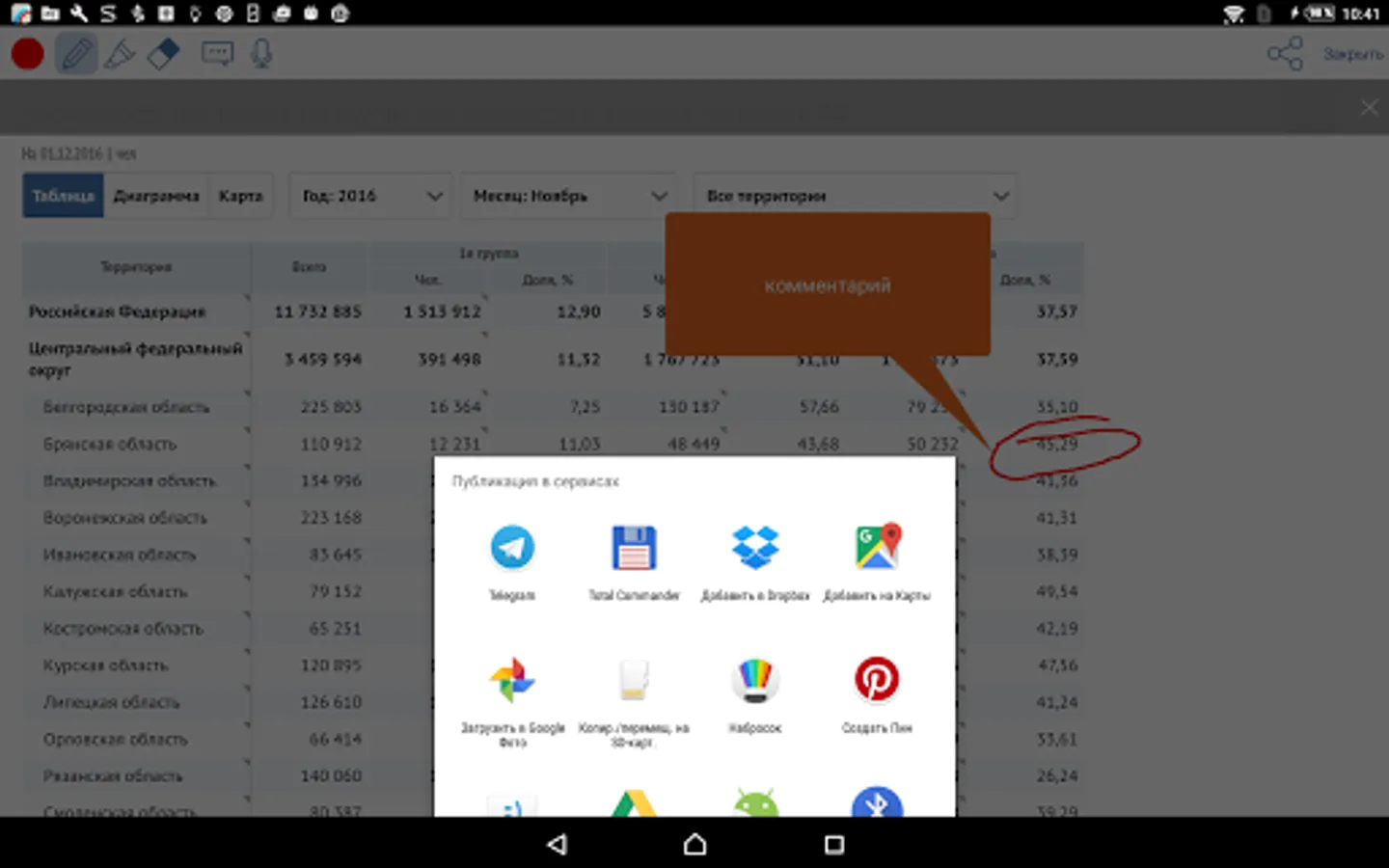Choose Добавить в Dropbox
The width and height of the screenshot is (1389, 868).
tap(755, 563)
